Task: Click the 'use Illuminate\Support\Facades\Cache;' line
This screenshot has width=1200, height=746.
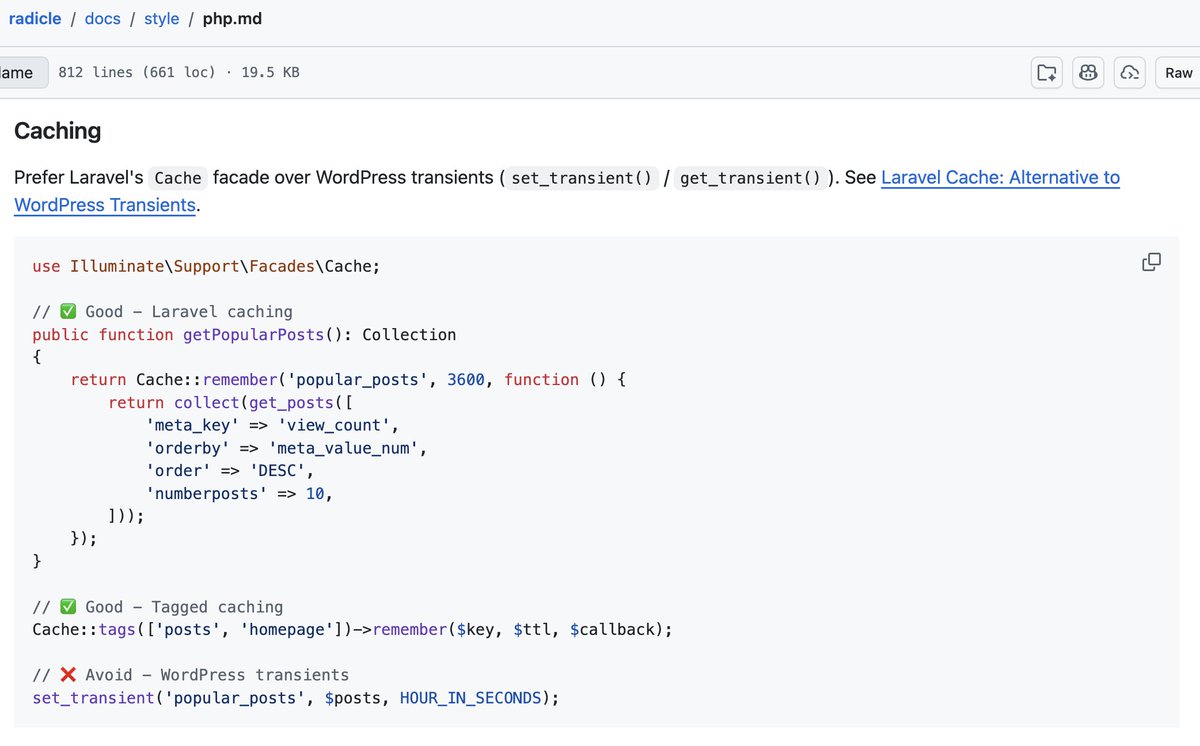Action: point(206,266)
